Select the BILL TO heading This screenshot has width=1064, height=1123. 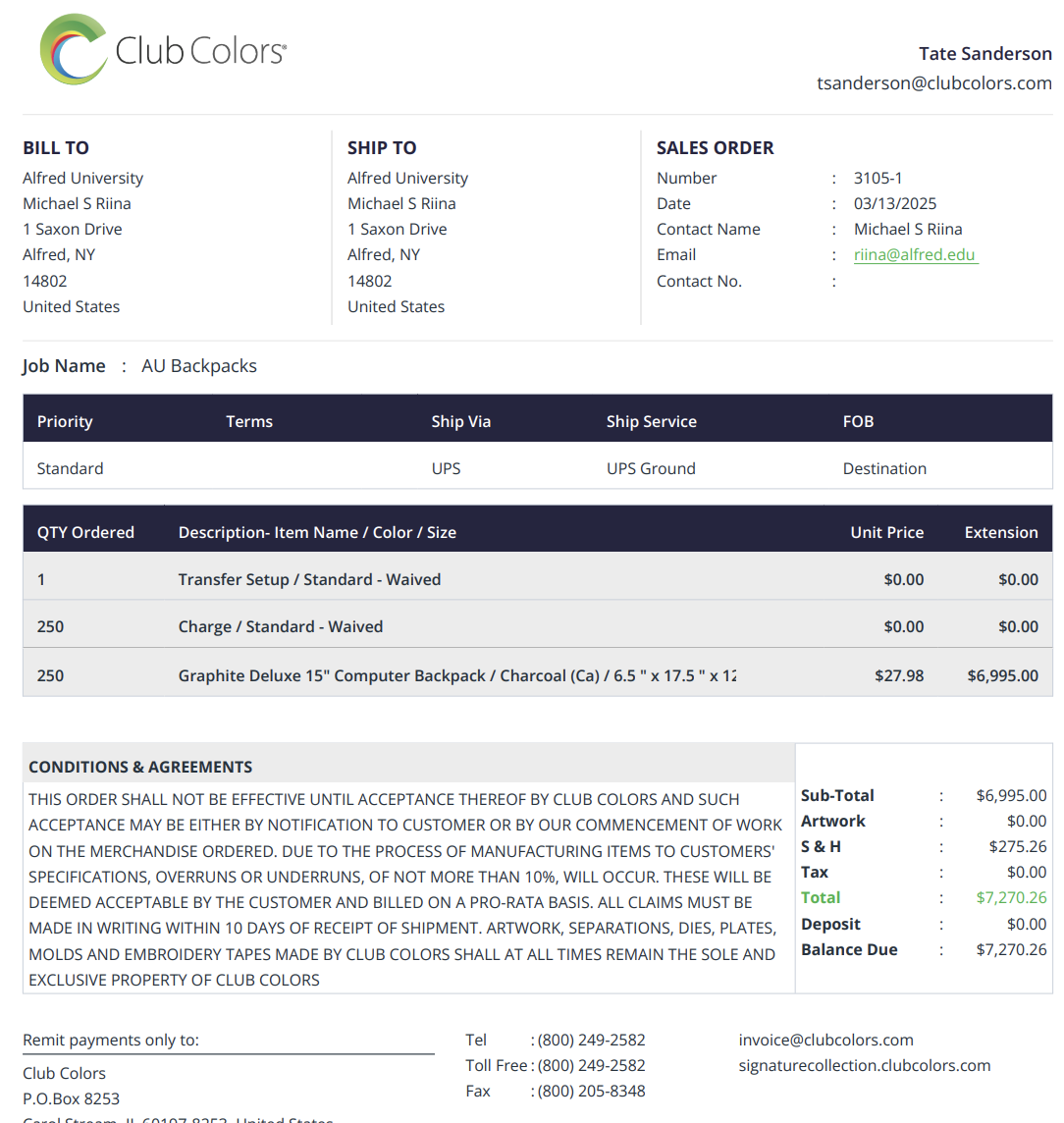[x=56, y=148]
